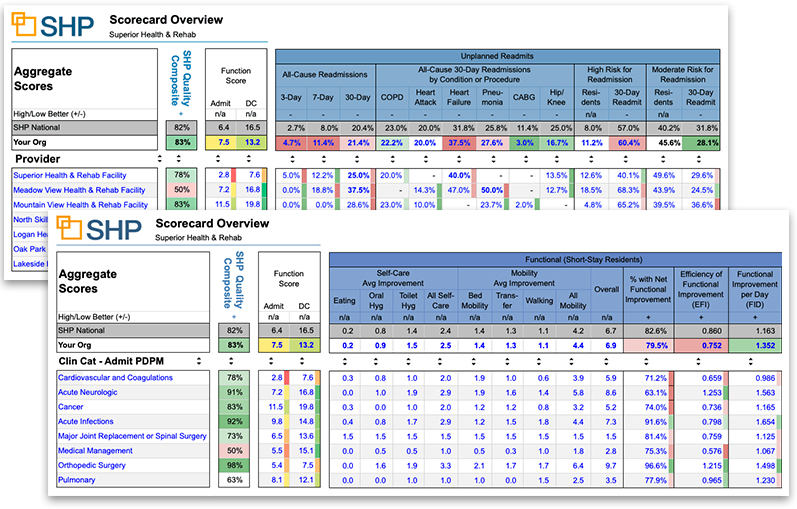Sort the Transfer column
This screenshot has width=797, height=509.
click(507, 362)
